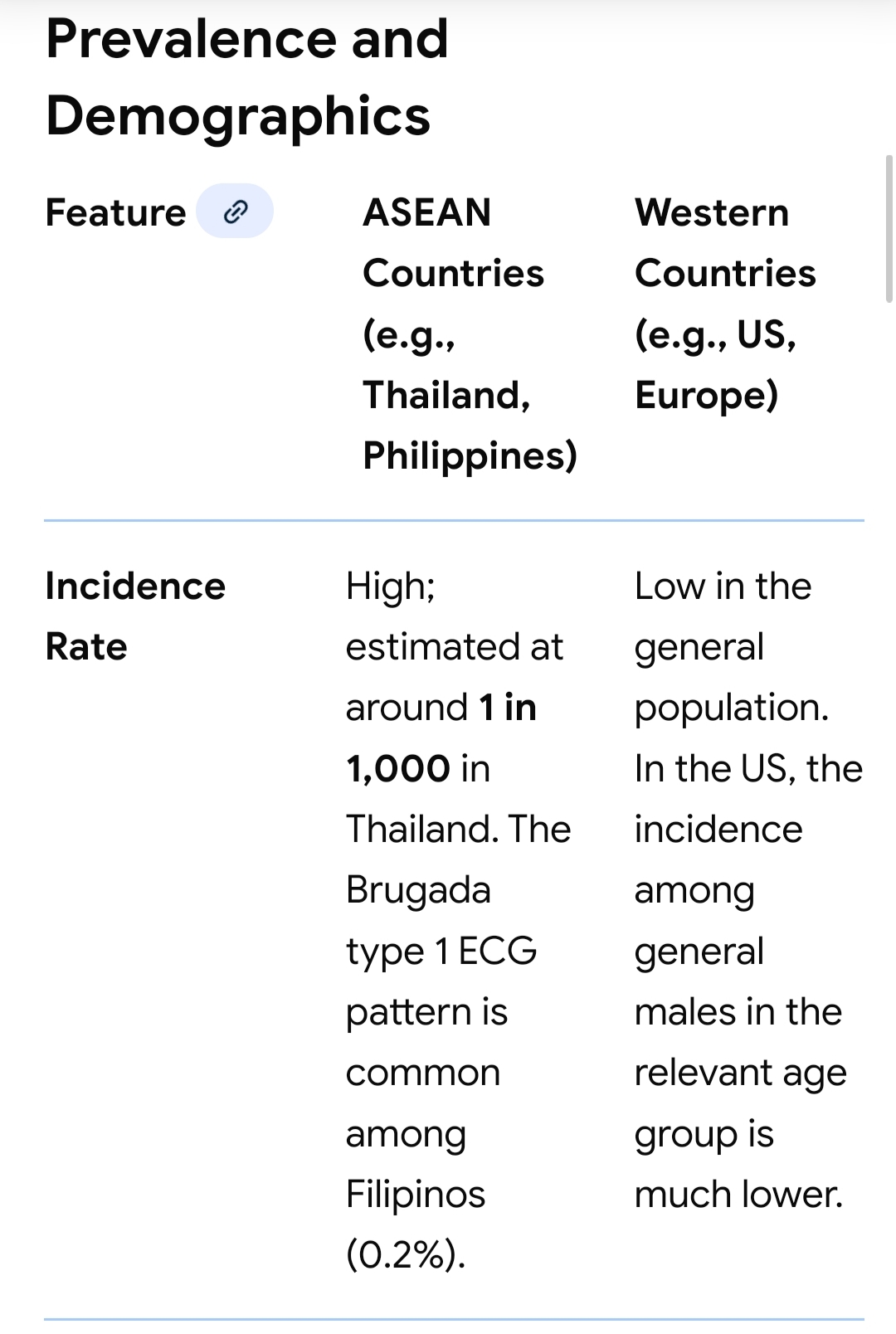Click the "ASEAN Countries" column header
The image size is (896, 1334).
[453, 242]
